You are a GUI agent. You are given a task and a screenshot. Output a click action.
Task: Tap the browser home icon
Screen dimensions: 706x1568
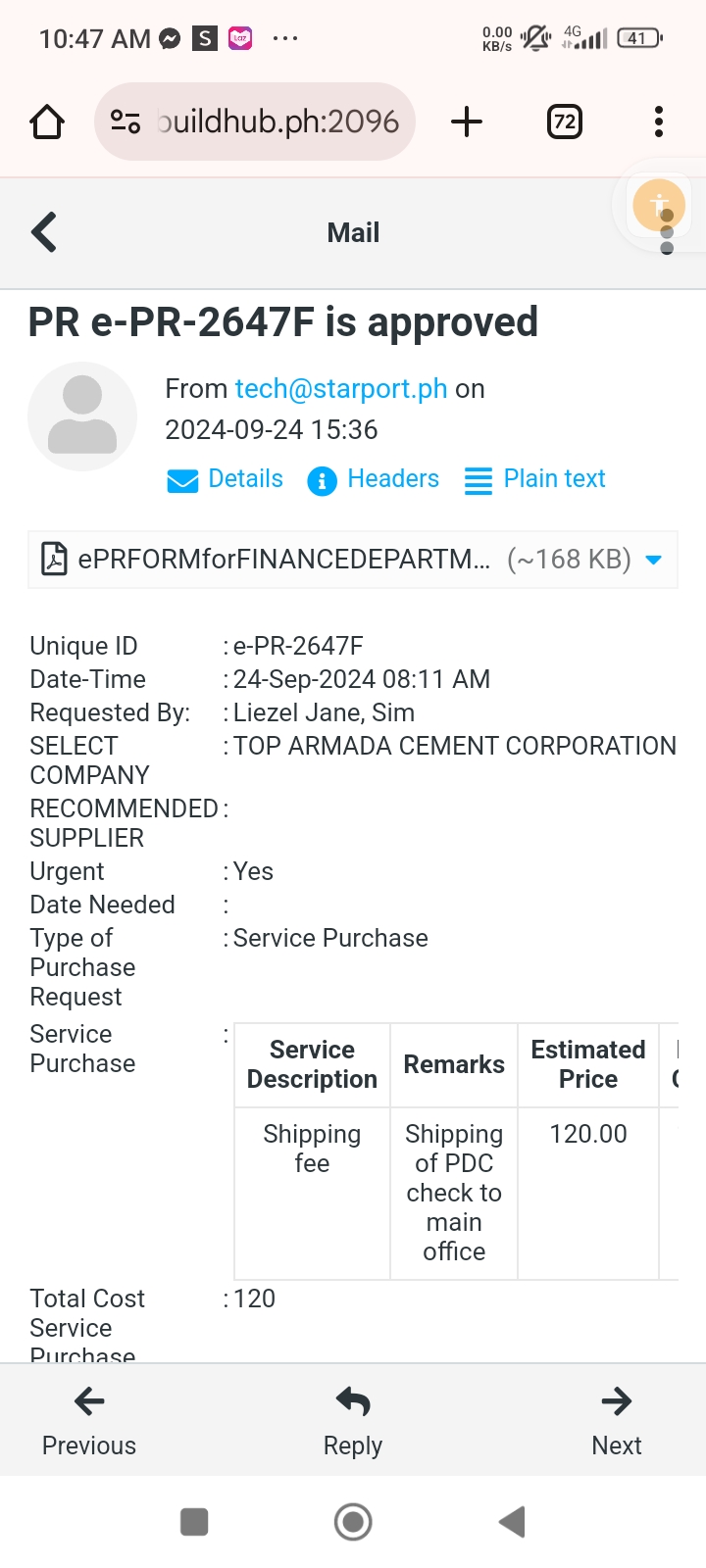pyautogui.click(x=47, y=122)
